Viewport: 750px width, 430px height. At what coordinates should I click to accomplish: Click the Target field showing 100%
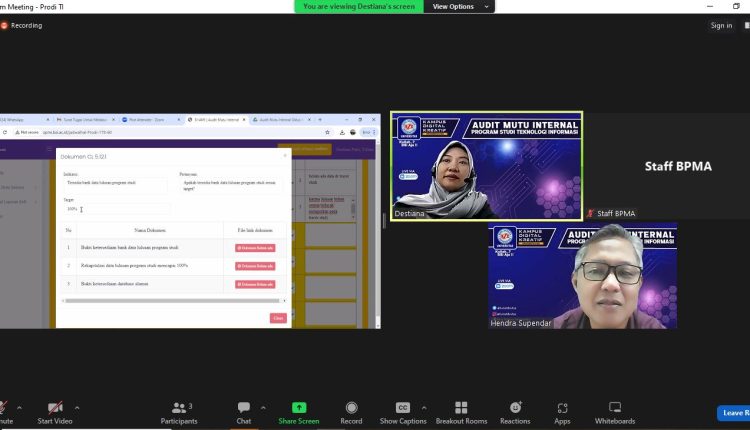coord(117,209)
